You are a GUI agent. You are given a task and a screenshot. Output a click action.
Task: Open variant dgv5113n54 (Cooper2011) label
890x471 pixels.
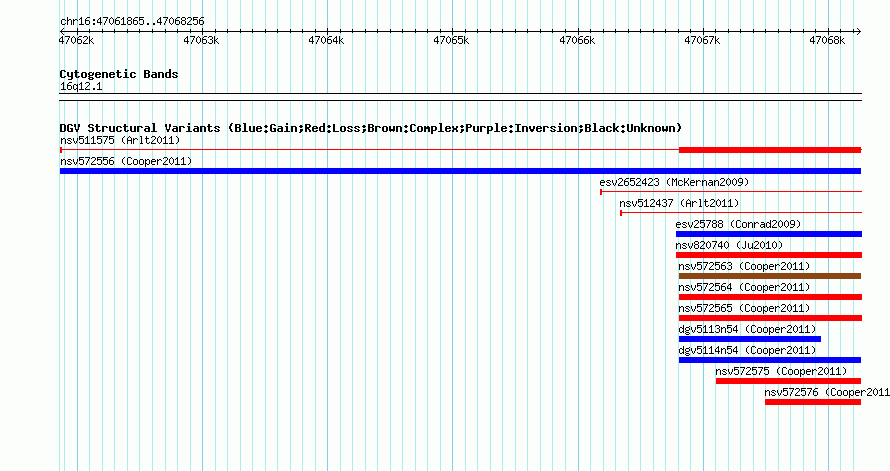pos(748,330)
